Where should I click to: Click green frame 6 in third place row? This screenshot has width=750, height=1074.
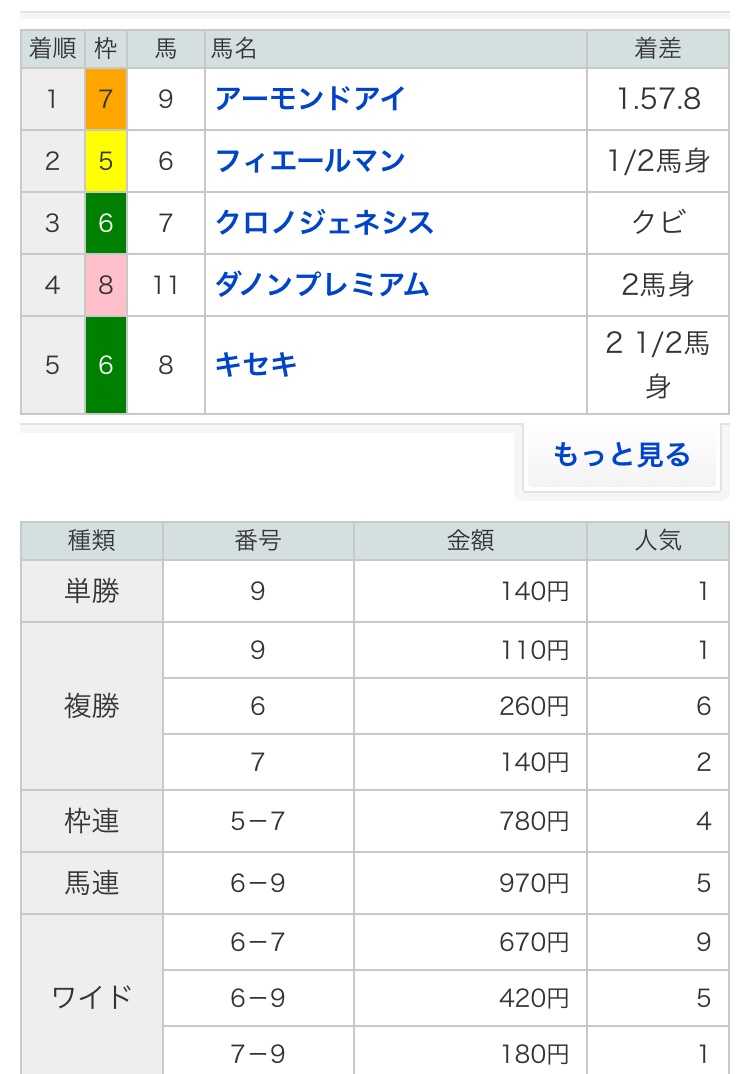tap(105, 223)
